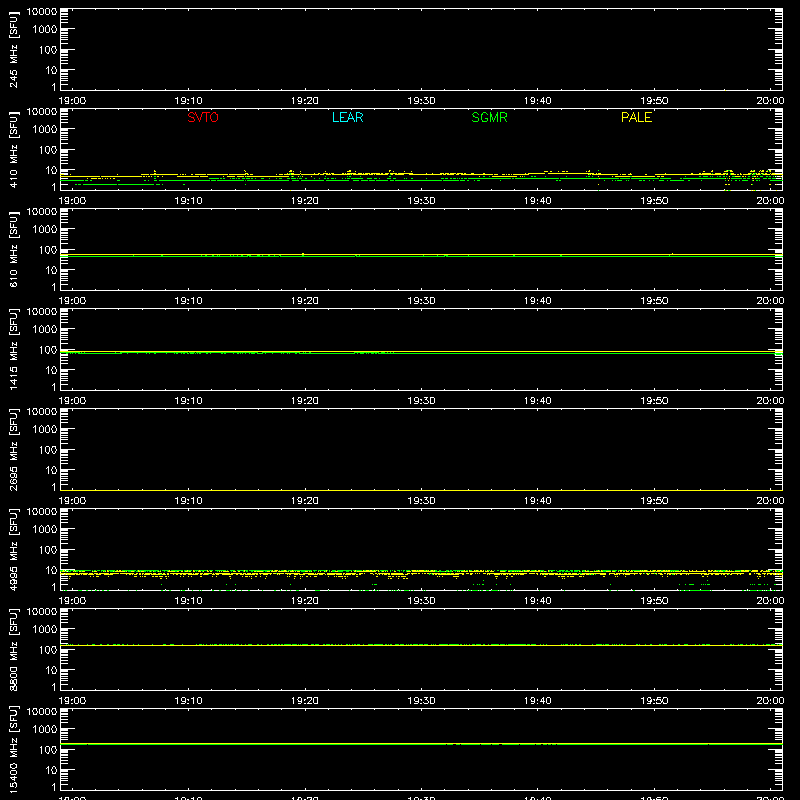Click 19:50 tick under the 245 MHz panel
Image resolution: width=800 pixels, height=800 pixels.
654,101
